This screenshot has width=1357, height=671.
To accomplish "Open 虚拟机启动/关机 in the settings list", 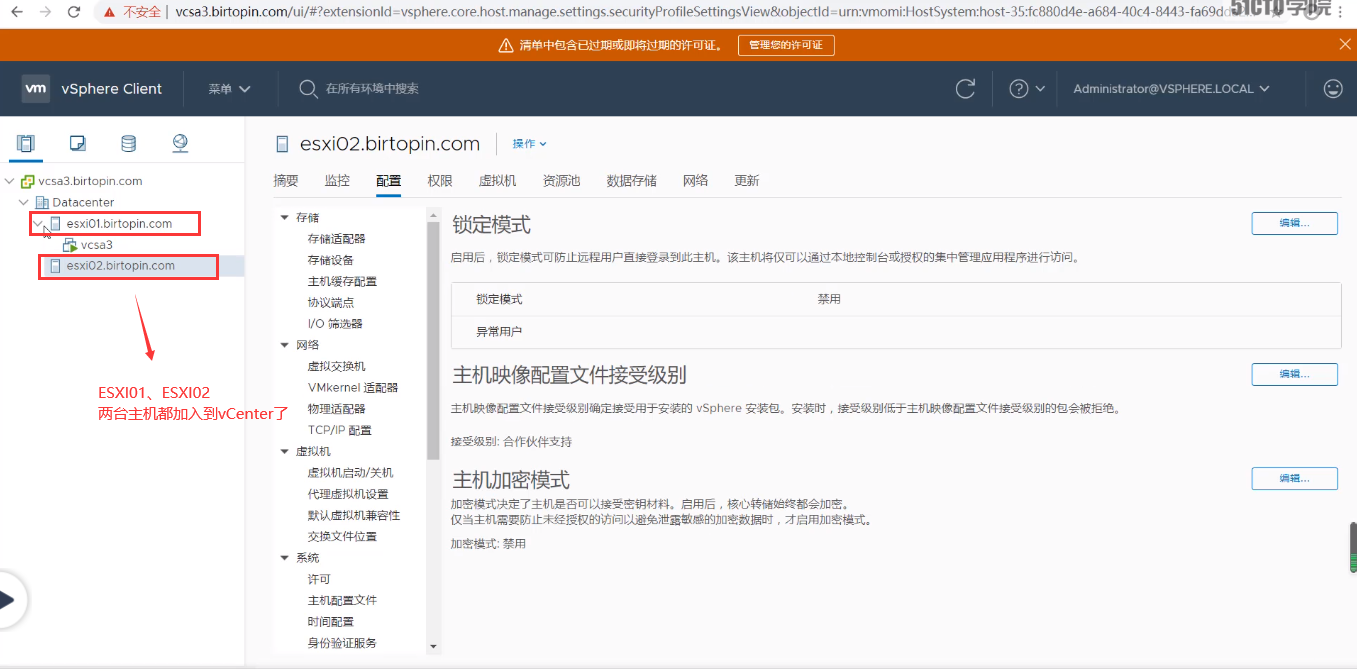I will tap(350, 472).
